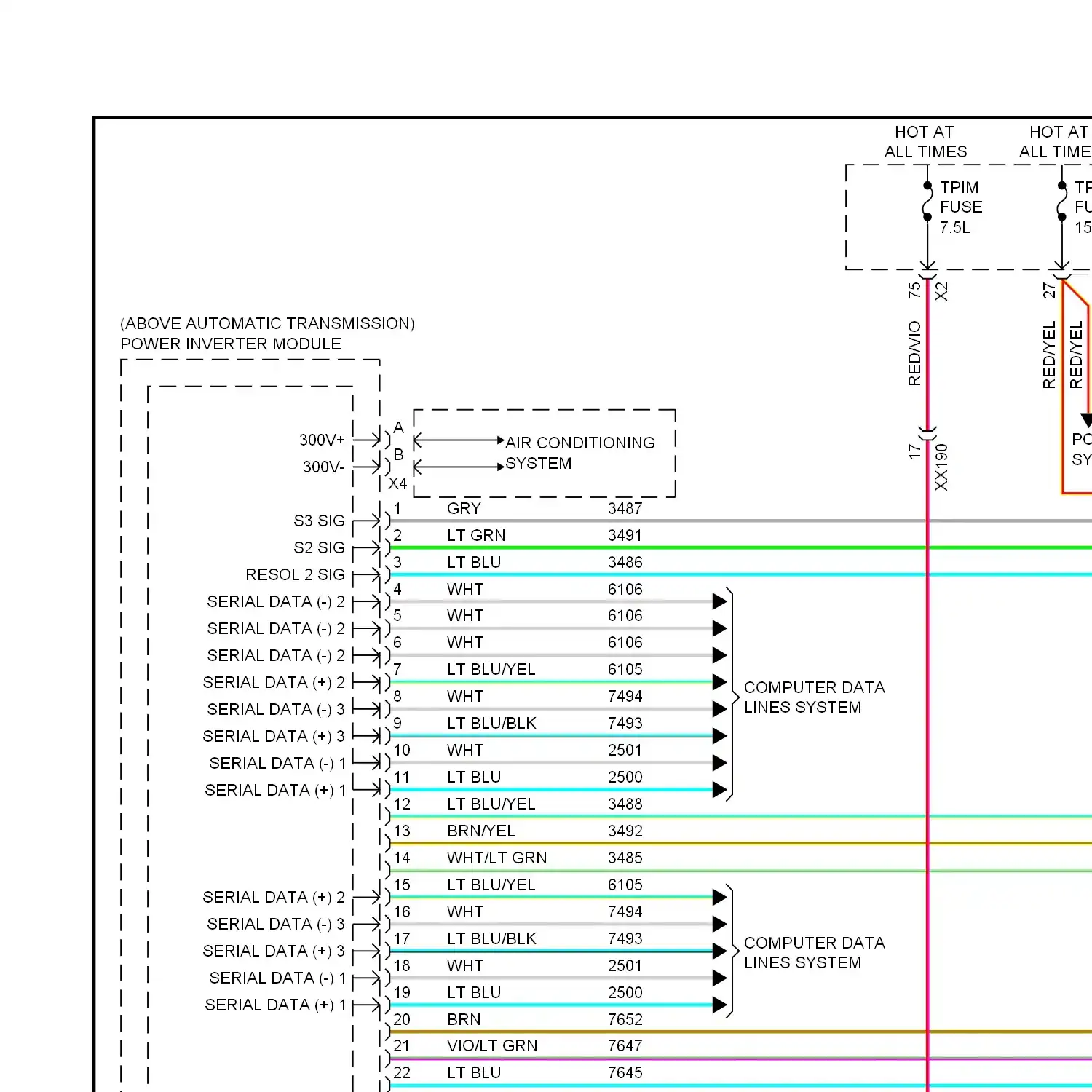Click the VIO/LT GRN wire label
1092x1092 pixels.
[x=492, y=1045]
